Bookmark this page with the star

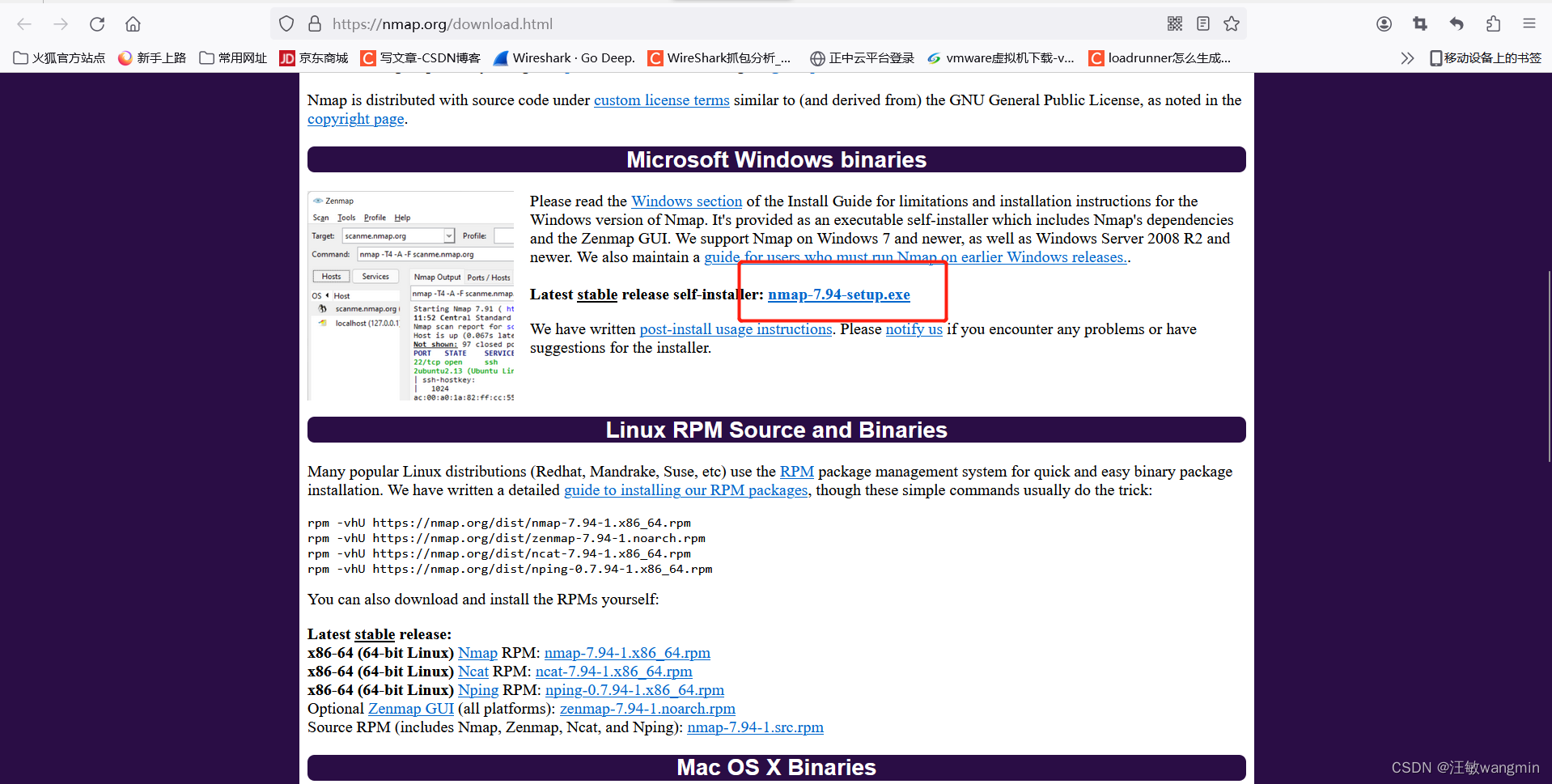[1232, 24]
